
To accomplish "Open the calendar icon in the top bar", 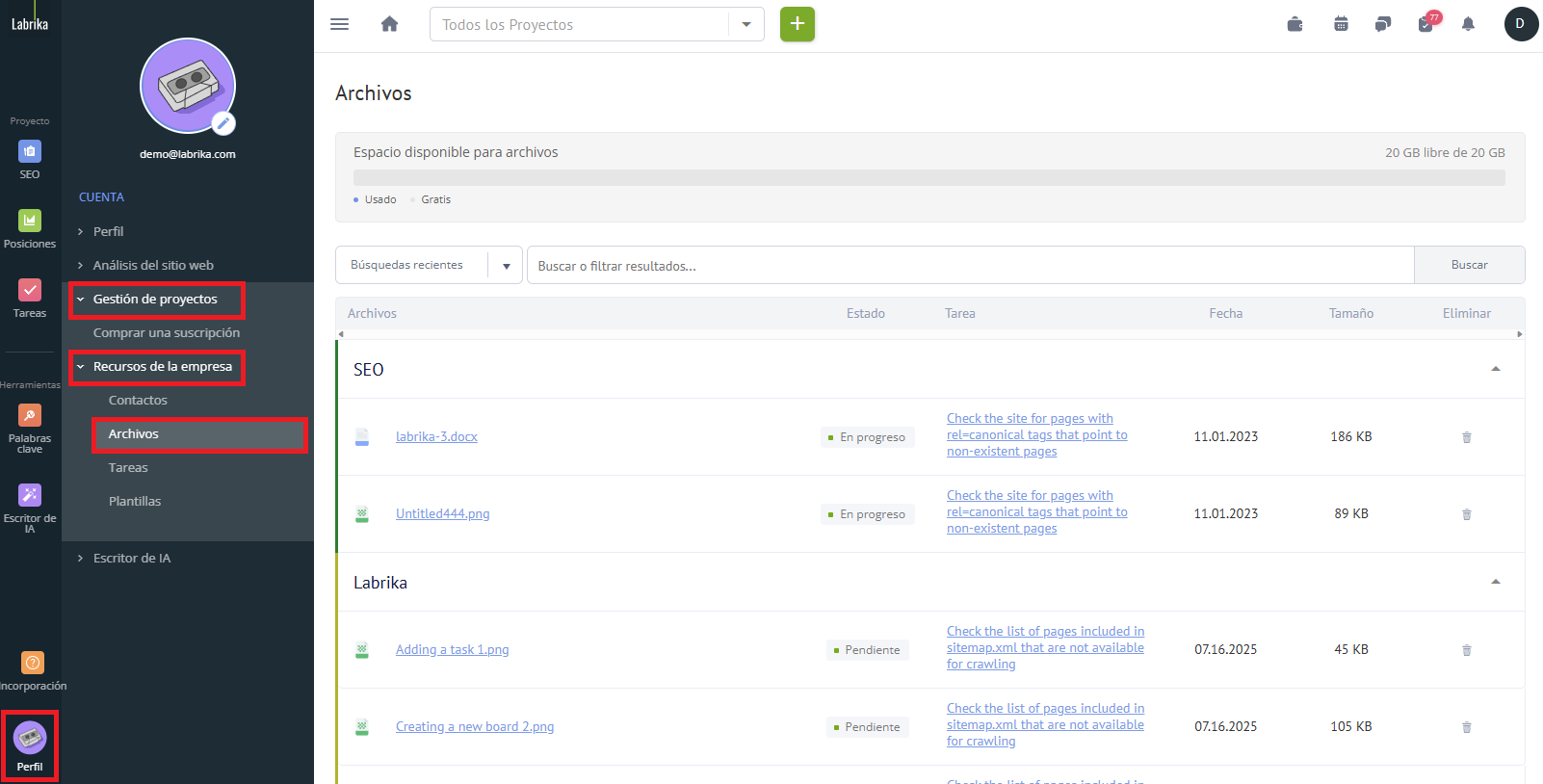I will coord(1341,24).
